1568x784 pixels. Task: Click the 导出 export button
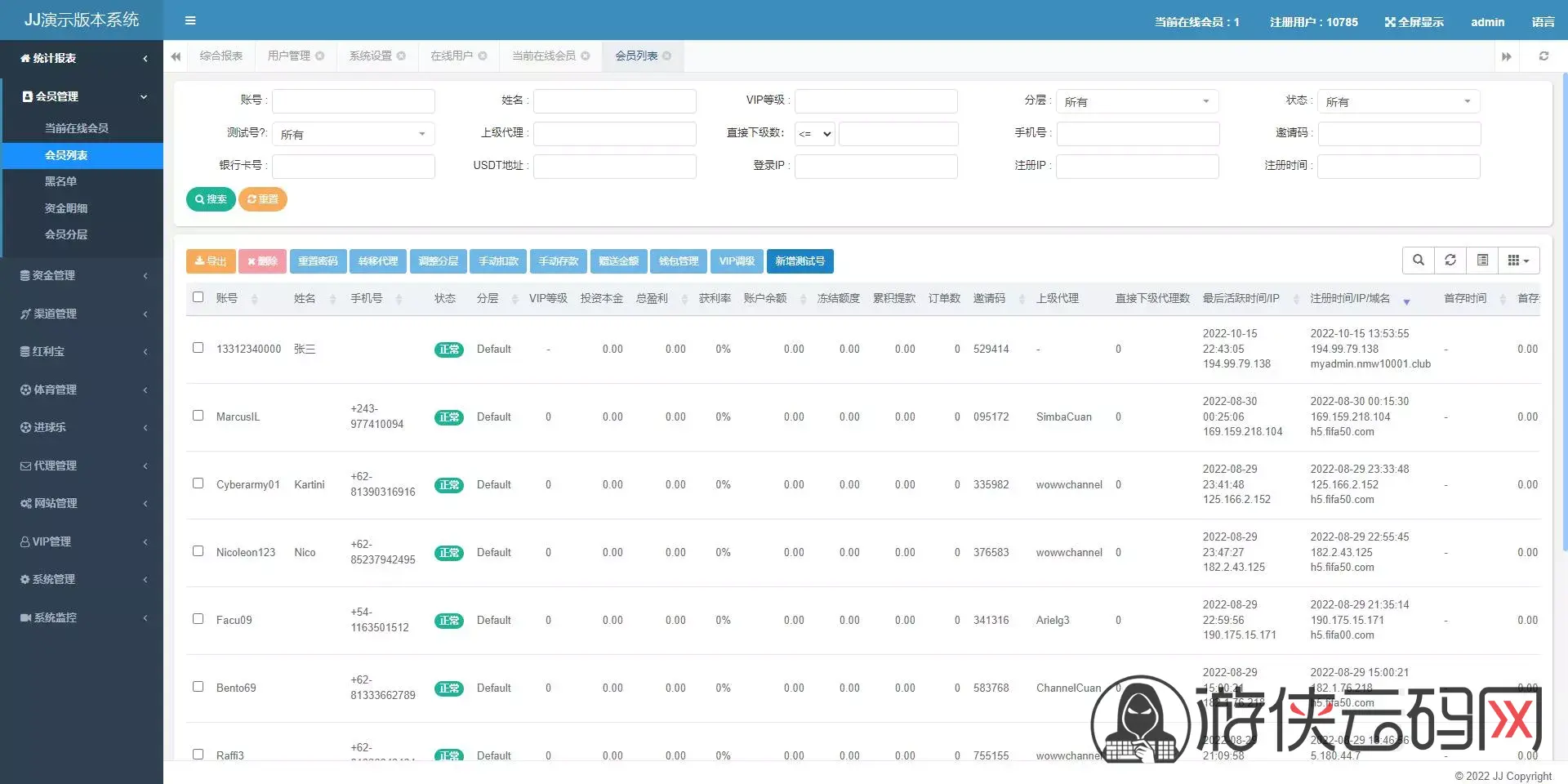click(211, 261)
